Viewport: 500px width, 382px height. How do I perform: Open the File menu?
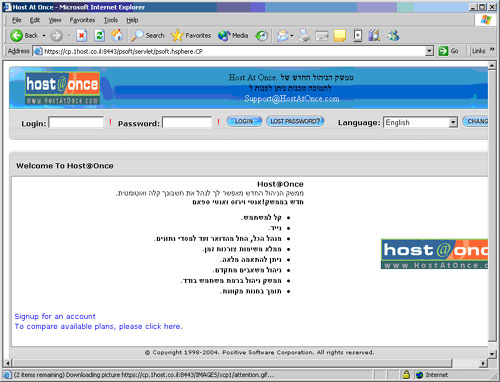17,20
